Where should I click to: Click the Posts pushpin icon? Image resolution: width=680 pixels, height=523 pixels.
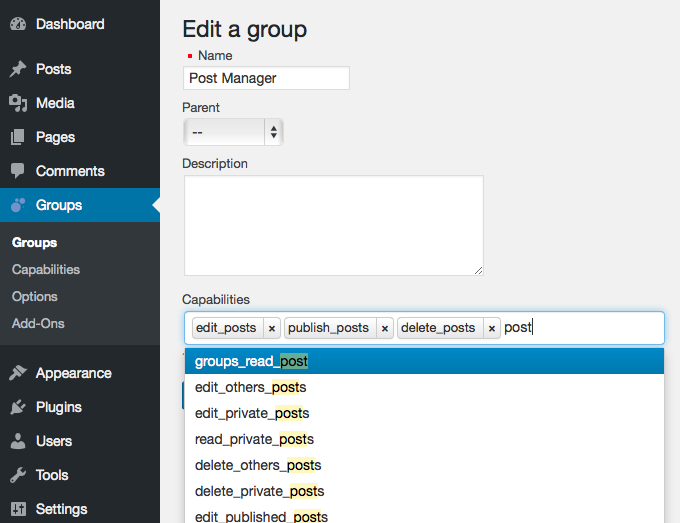pyautogui.click(x=17, y=69)
